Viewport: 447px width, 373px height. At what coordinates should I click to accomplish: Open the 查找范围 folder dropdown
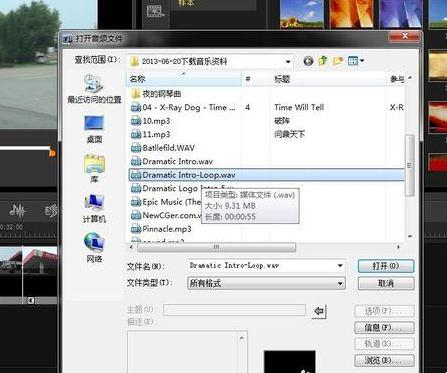pyautogui.click(x=210, y=61)
